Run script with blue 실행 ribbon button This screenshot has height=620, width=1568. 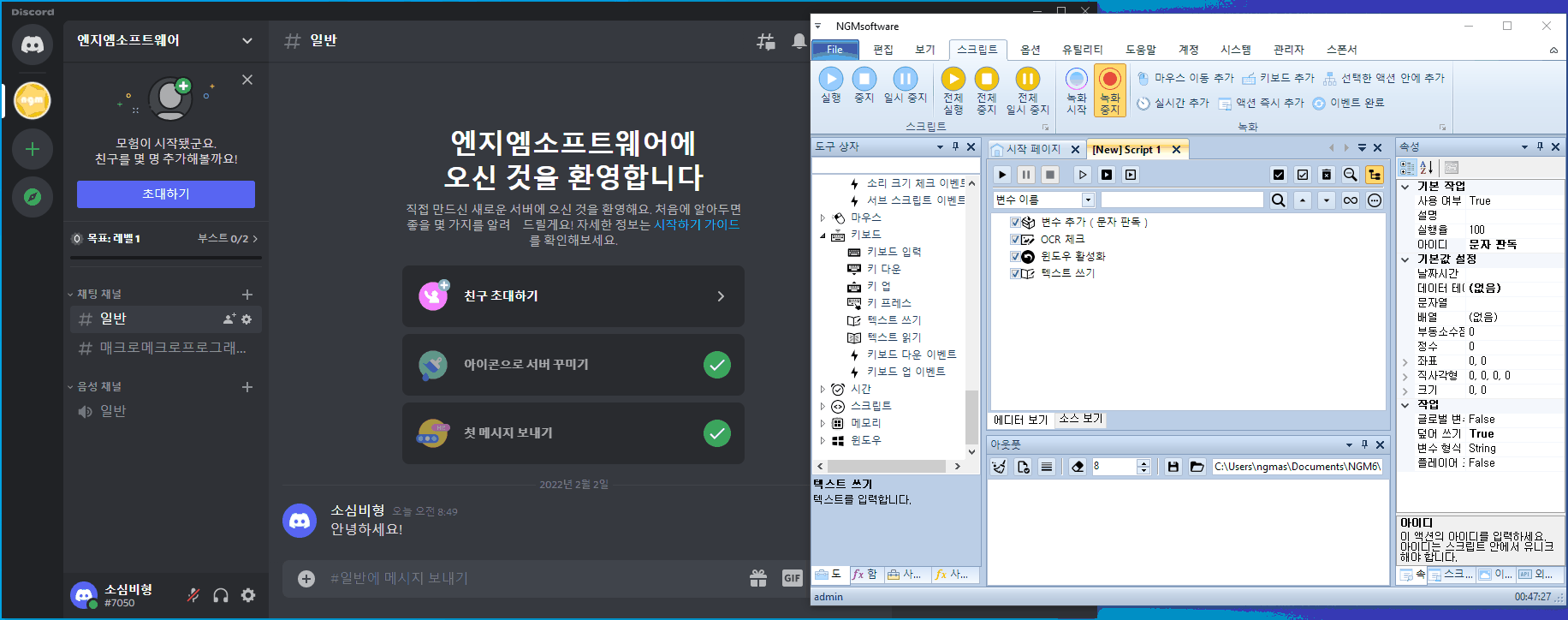(831, 86)
